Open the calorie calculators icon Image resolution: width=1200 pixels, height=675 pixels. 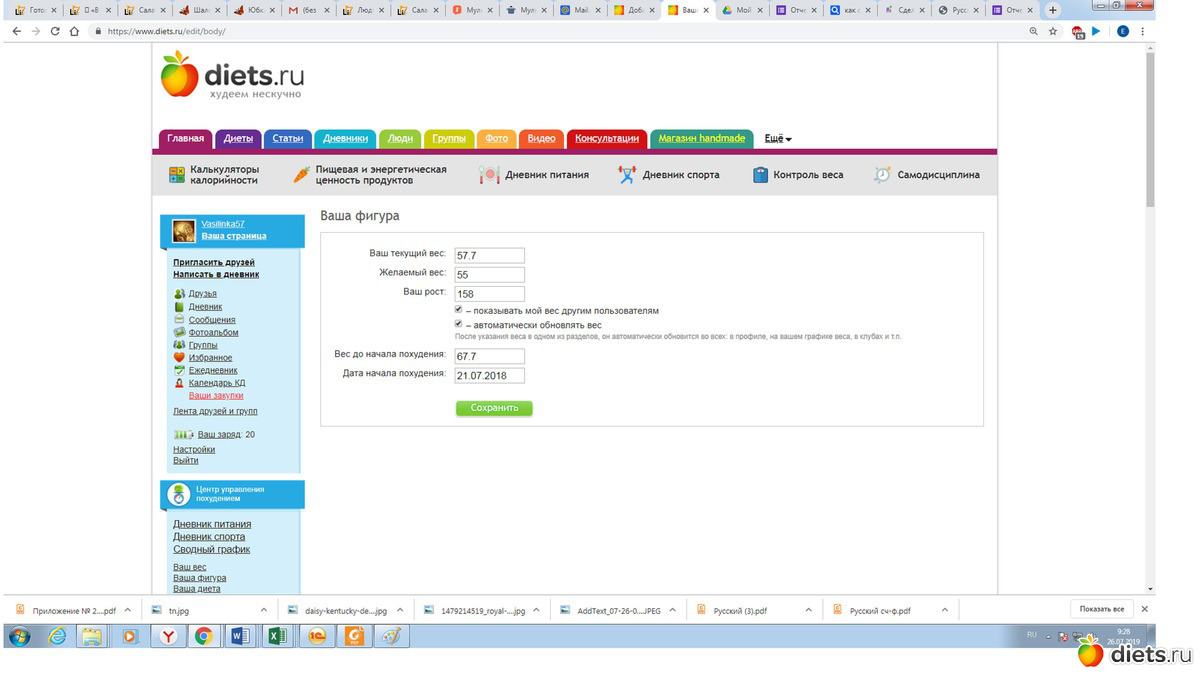point(177,175)
